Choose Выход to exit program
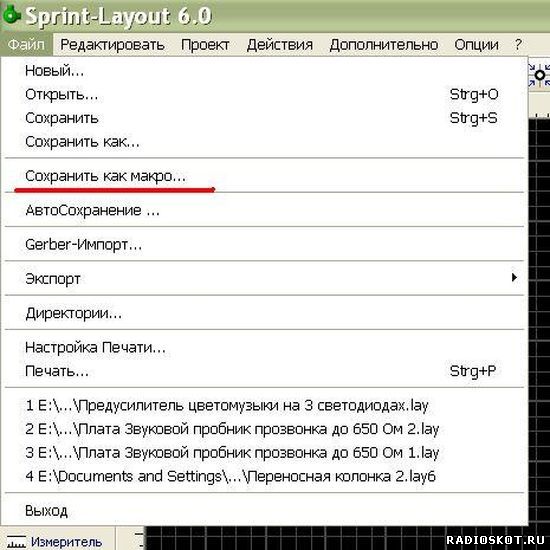 264,511
